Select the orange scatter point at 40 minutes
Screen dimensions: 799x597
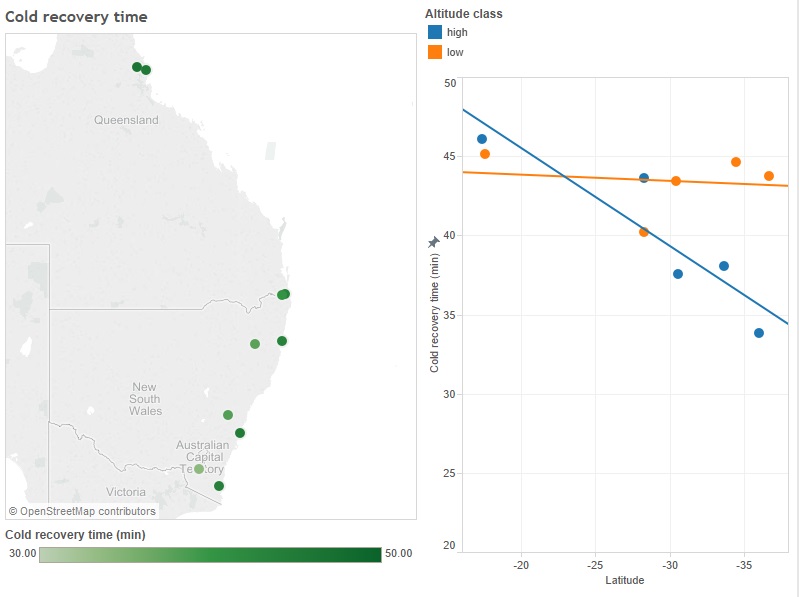(x=644, y=232)
